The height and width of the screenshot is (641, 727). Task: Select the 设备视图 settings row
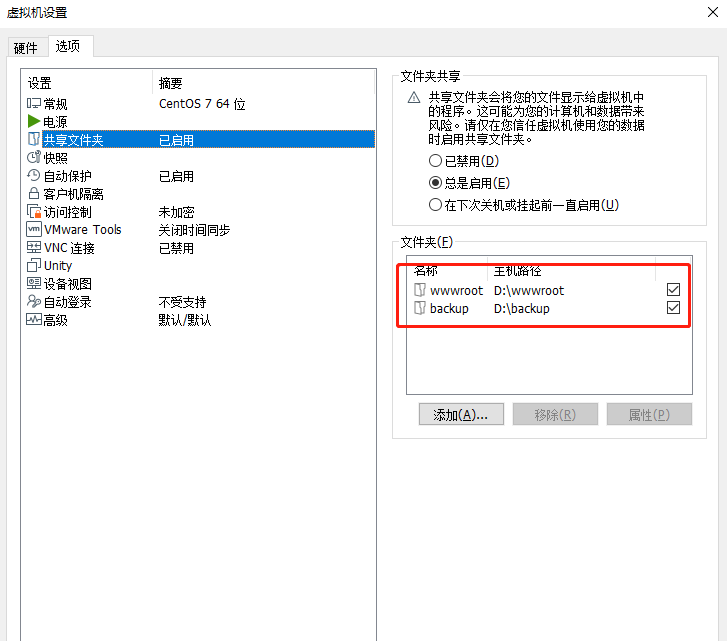pyautogui.click(x=198, y=284)
